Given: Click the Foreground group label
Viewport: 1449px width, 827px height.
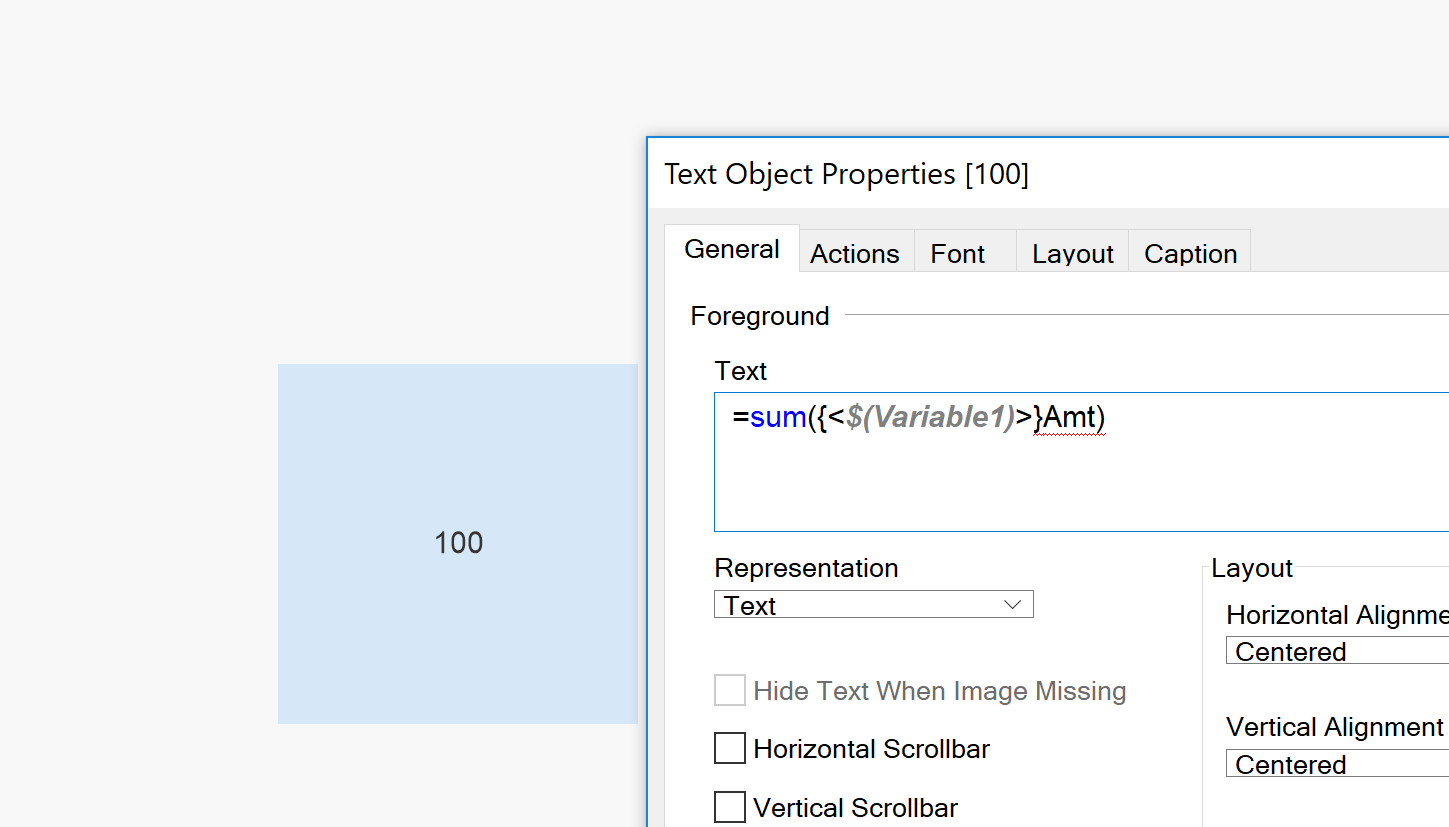Looking at the screenshot, I should tap(760, 316).
